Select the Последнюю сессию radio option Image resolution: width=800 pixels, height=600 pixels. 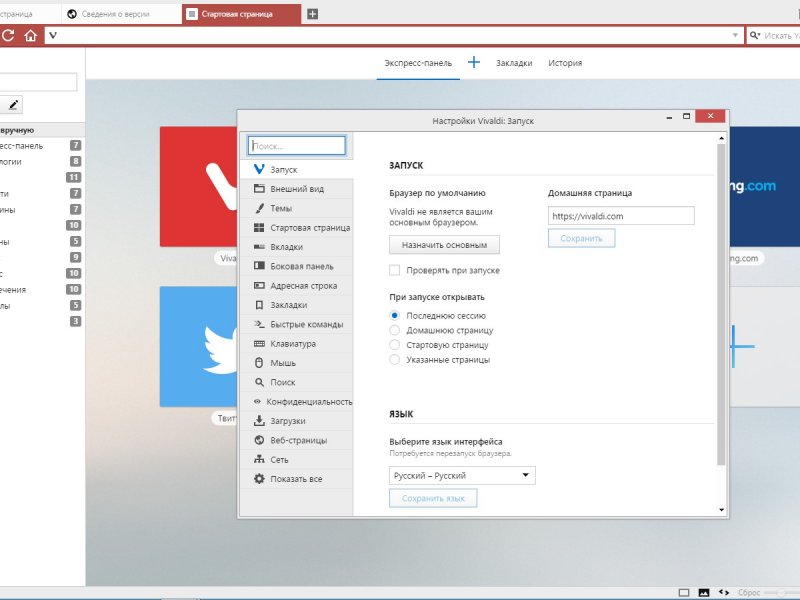point(394,316)
